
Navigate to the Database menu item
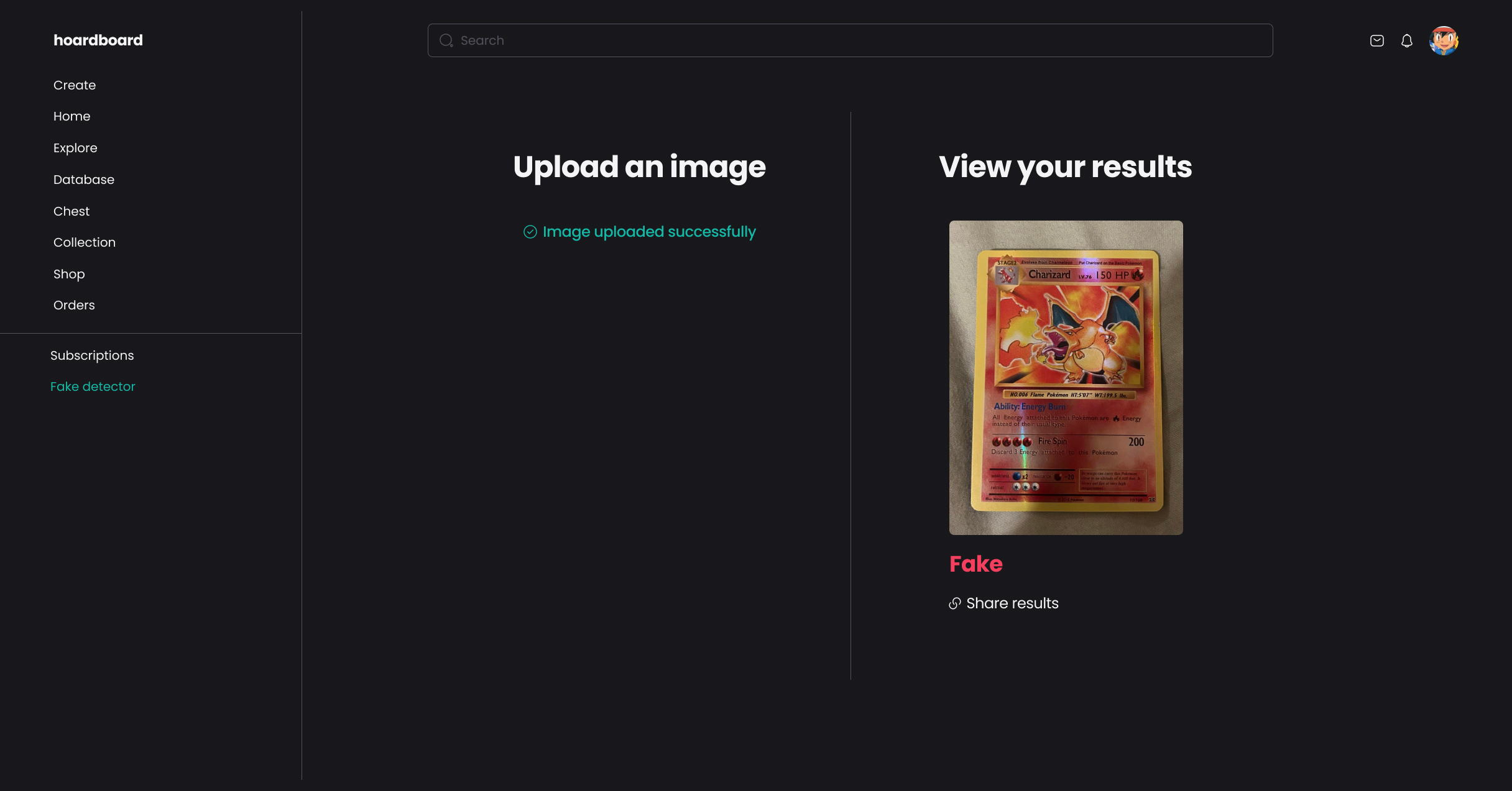pyautogui.click(x=83, y=179)
